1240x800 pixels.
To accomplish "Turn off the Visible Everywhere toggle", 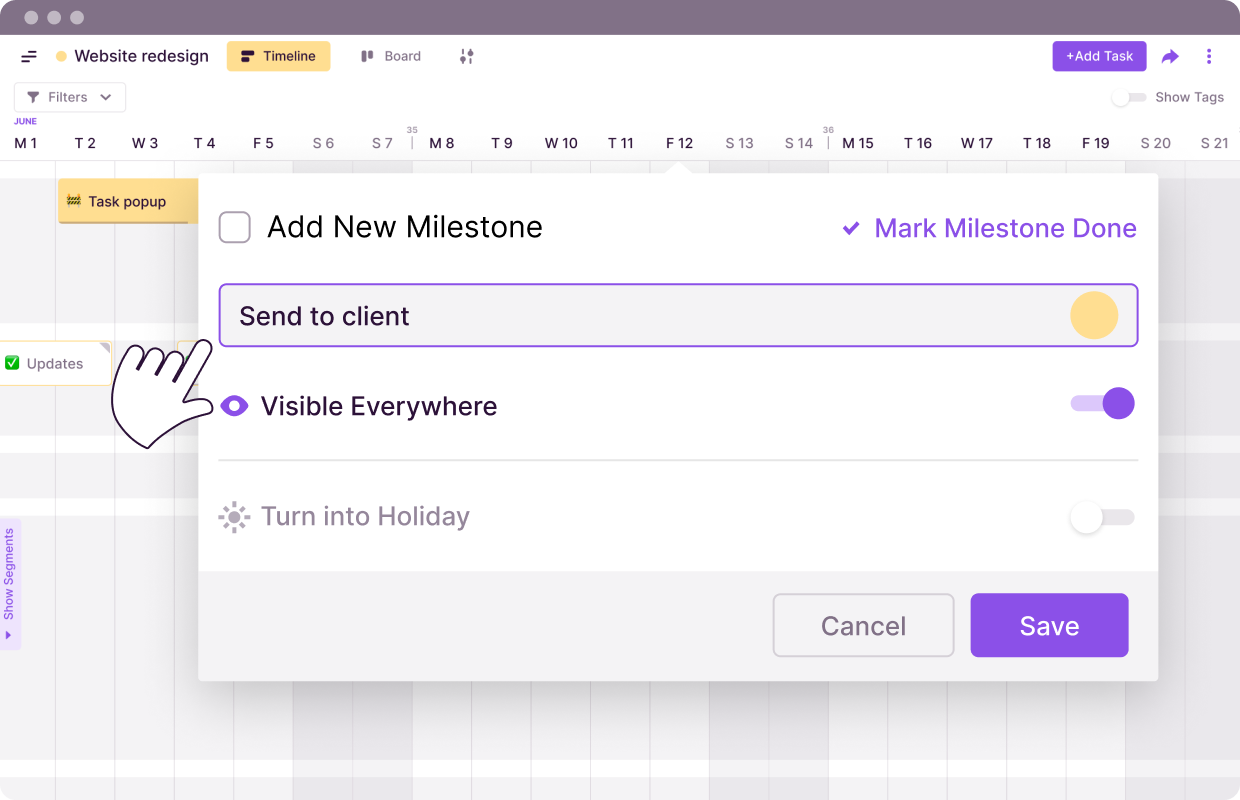I will point(1103,404).
